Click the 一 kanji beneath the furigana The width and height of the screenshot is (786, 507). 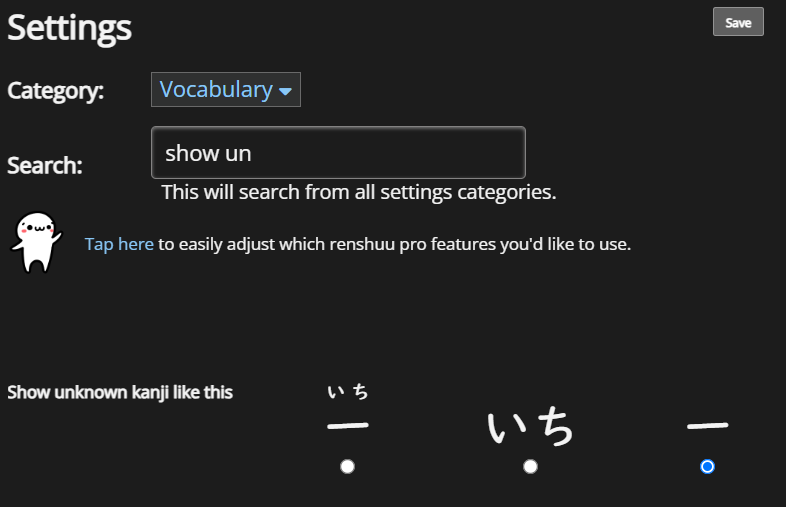pos(347,426)
